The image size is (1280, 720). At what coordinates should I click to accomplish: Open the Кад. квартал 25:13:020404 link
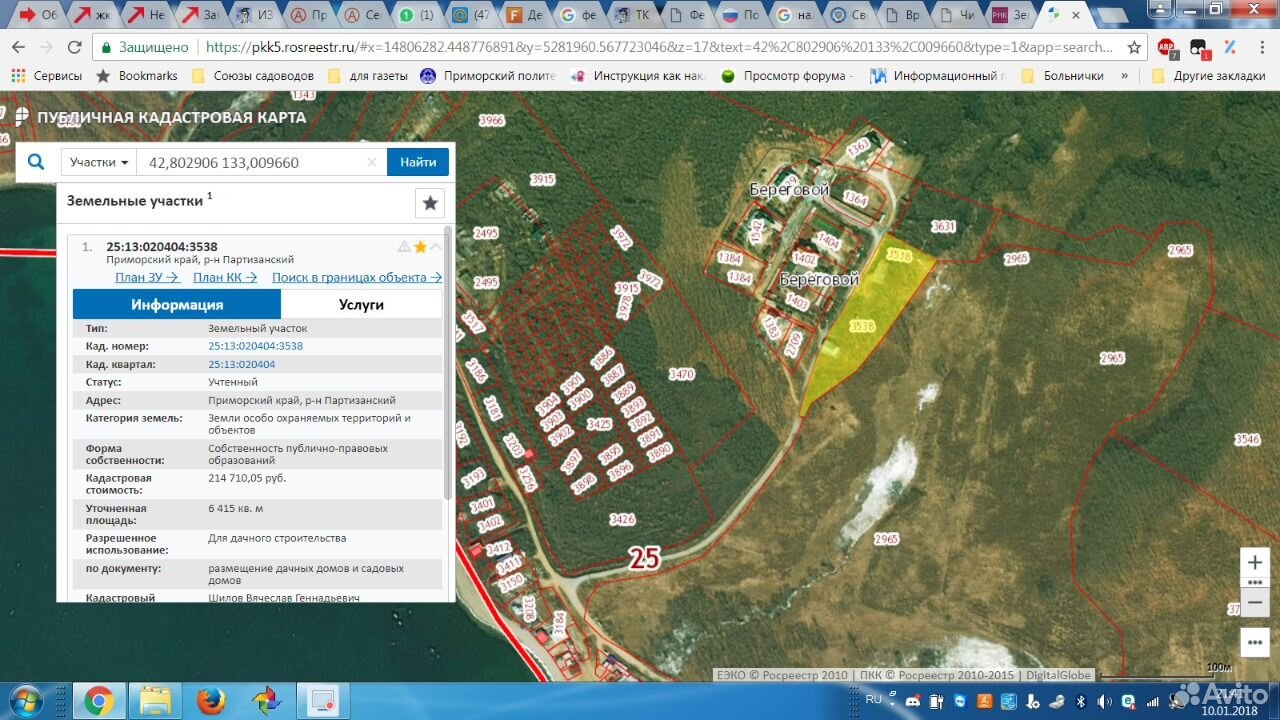click(241, 364)
